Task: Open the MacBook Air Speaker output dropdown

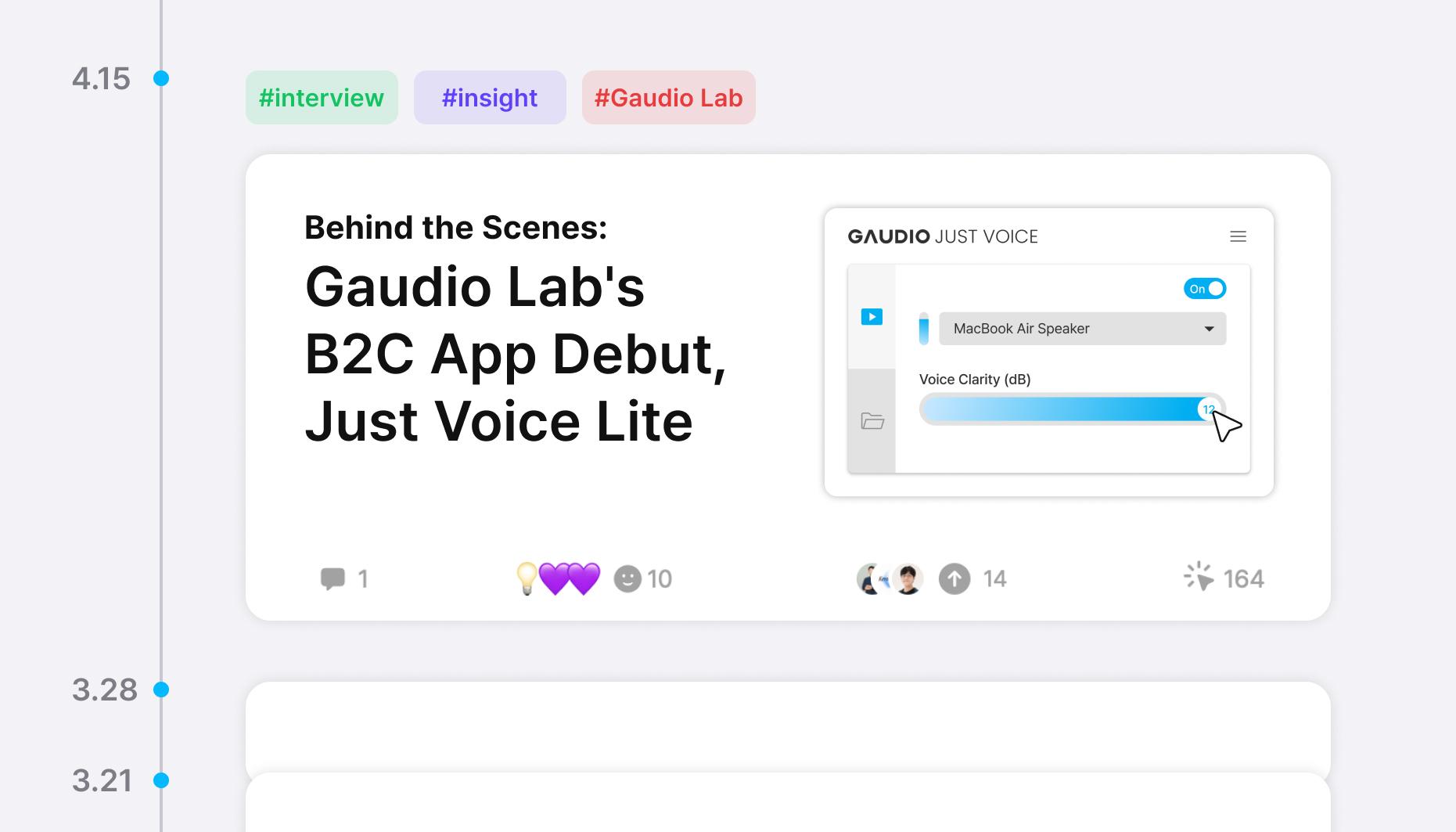Action: click(x=1082, y=328)
